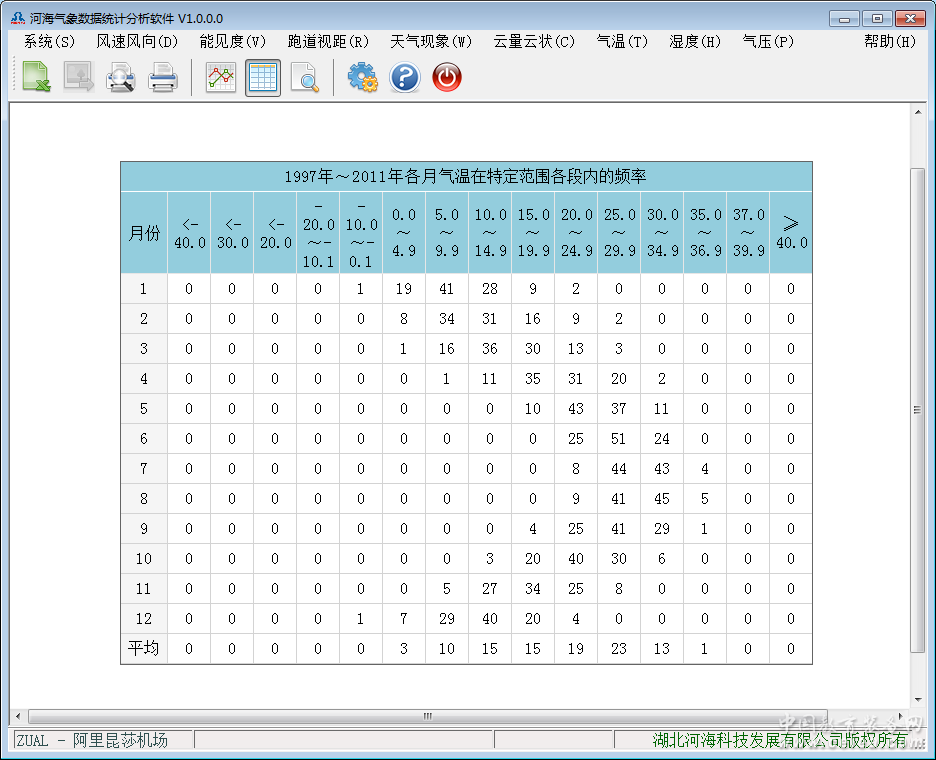Click the printer icon to print

[163, 77]
